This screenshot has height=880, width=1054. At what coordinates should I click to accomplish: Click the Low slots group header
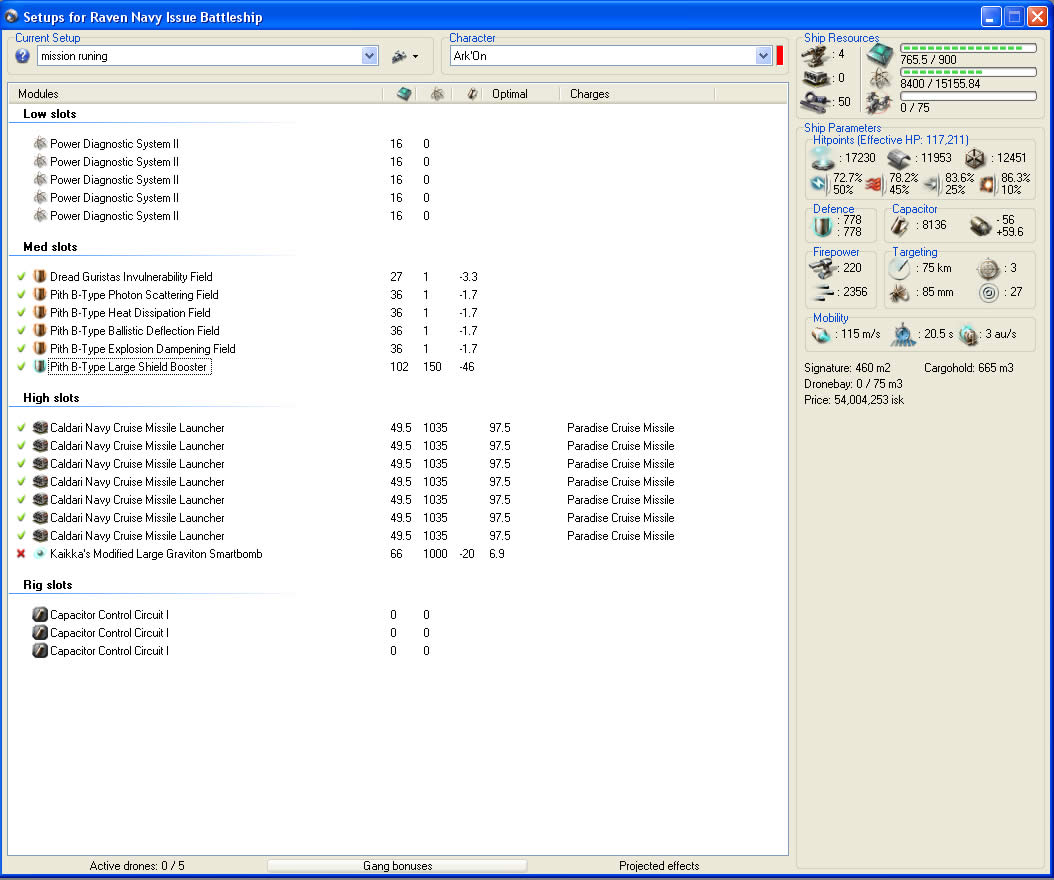pyautogui.click(x=50, y=114)
